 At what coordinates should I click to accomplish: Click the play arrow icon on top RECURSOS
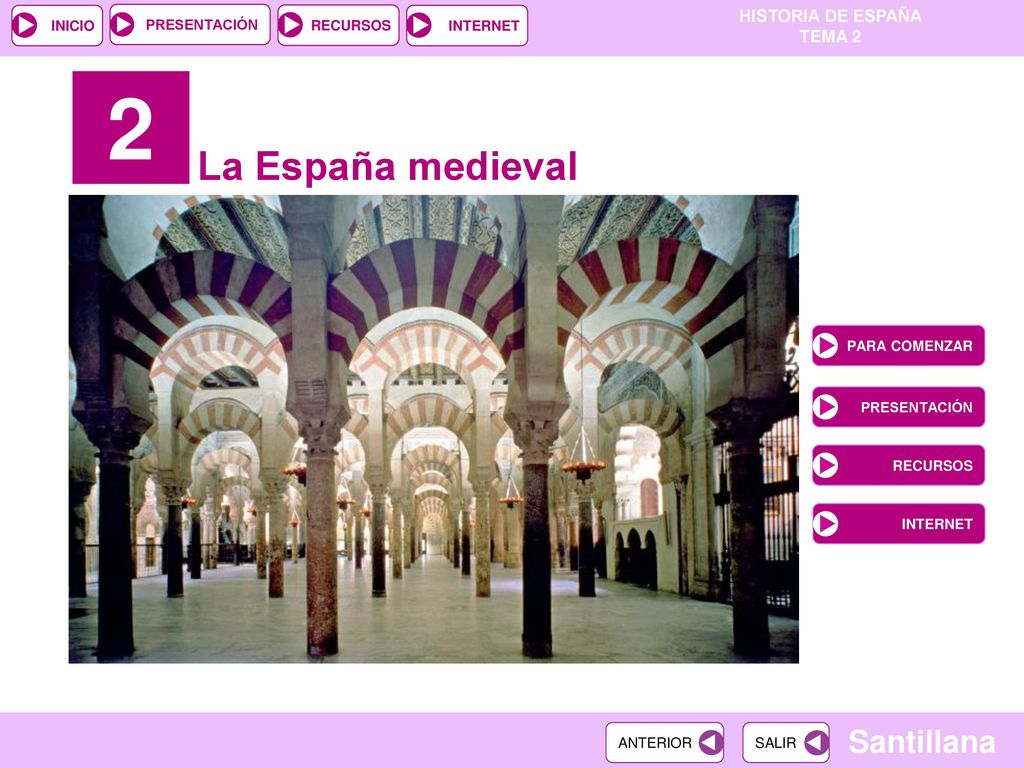(291, 25)
